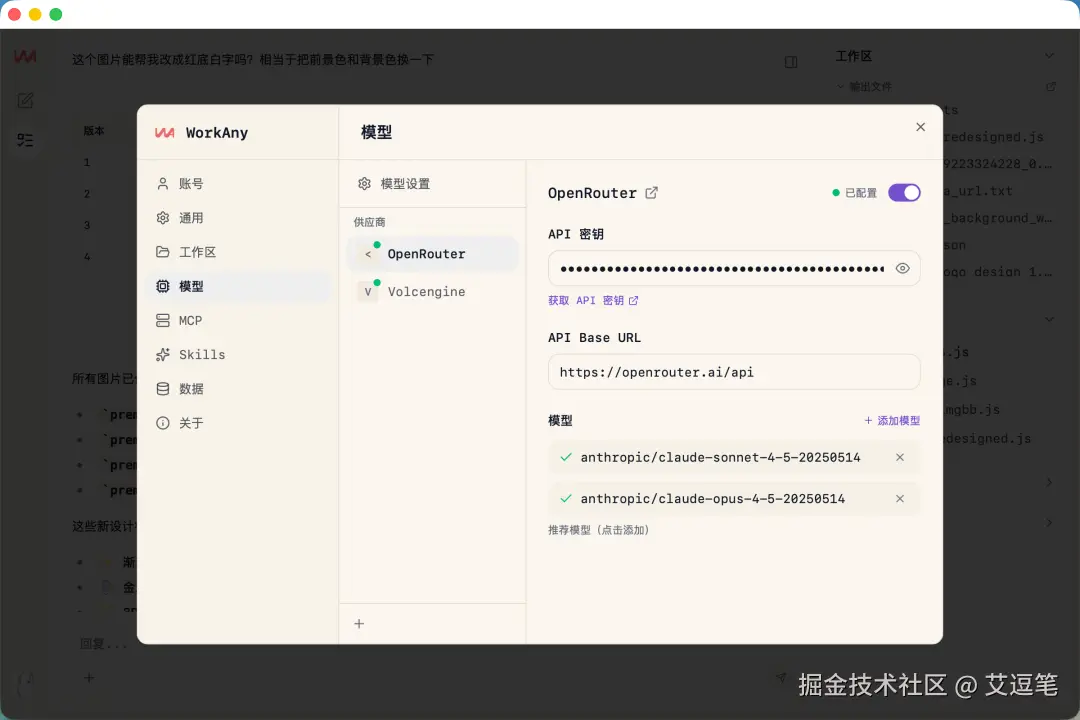Open the 获取 API 密钥 link
The width and height of the screenshot is (1080, 720).
point(593,300)
